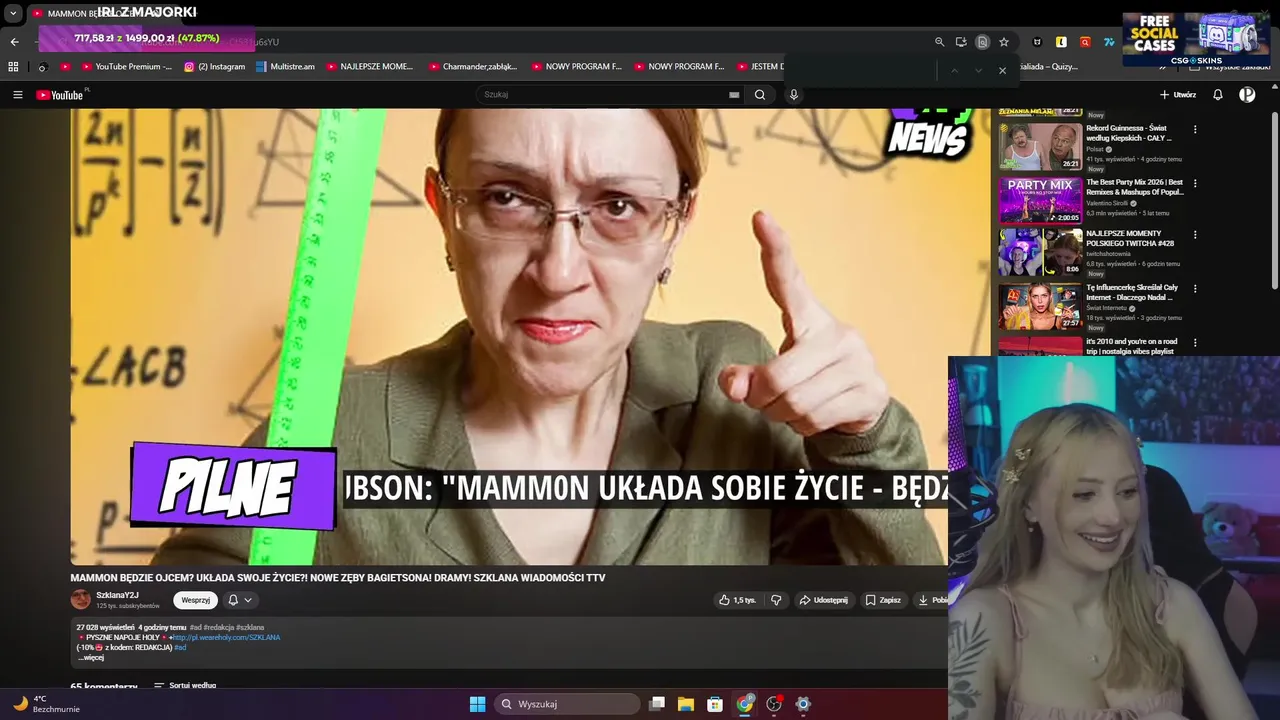Open the Sortuj według comments sorter
This screenshot has width=1280, height=720.
185,686
